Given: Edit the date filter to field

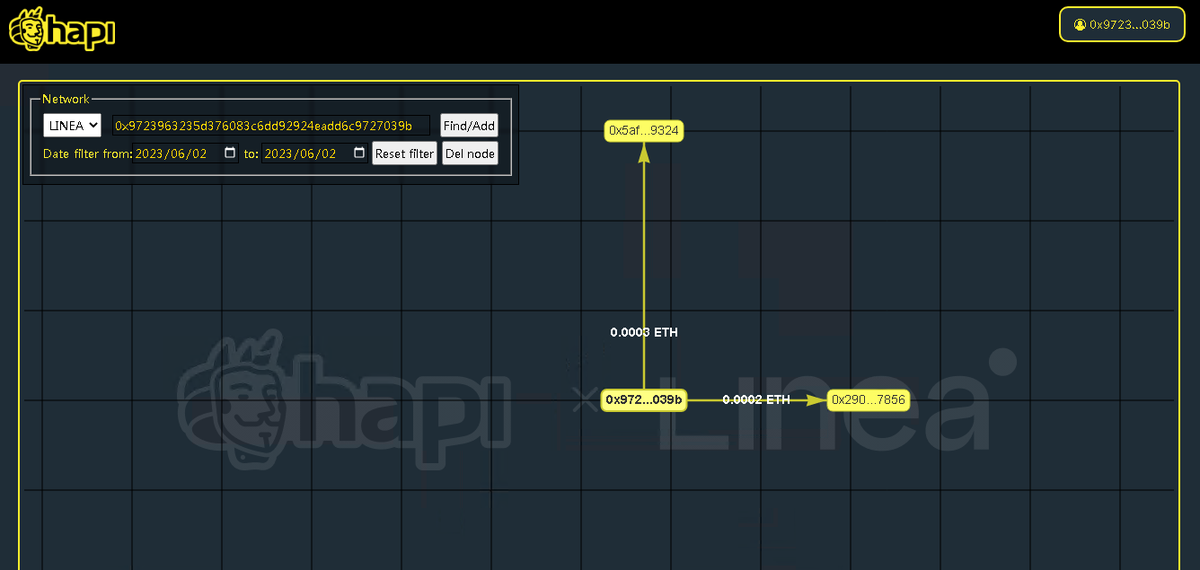Looking at the screenshot, I should [315, 154].
